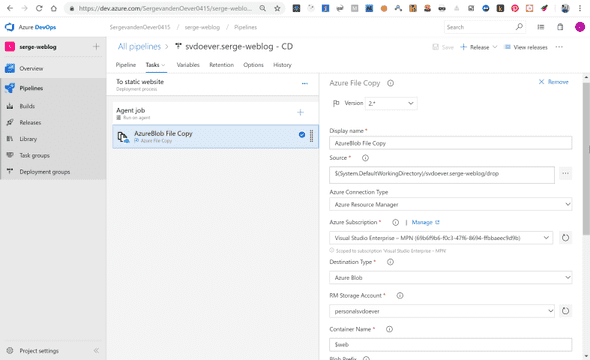The height and width of the screenshot is (360, 590).
Task: Open the Azure Connection Type dropdown
Action: coord(451,204)
